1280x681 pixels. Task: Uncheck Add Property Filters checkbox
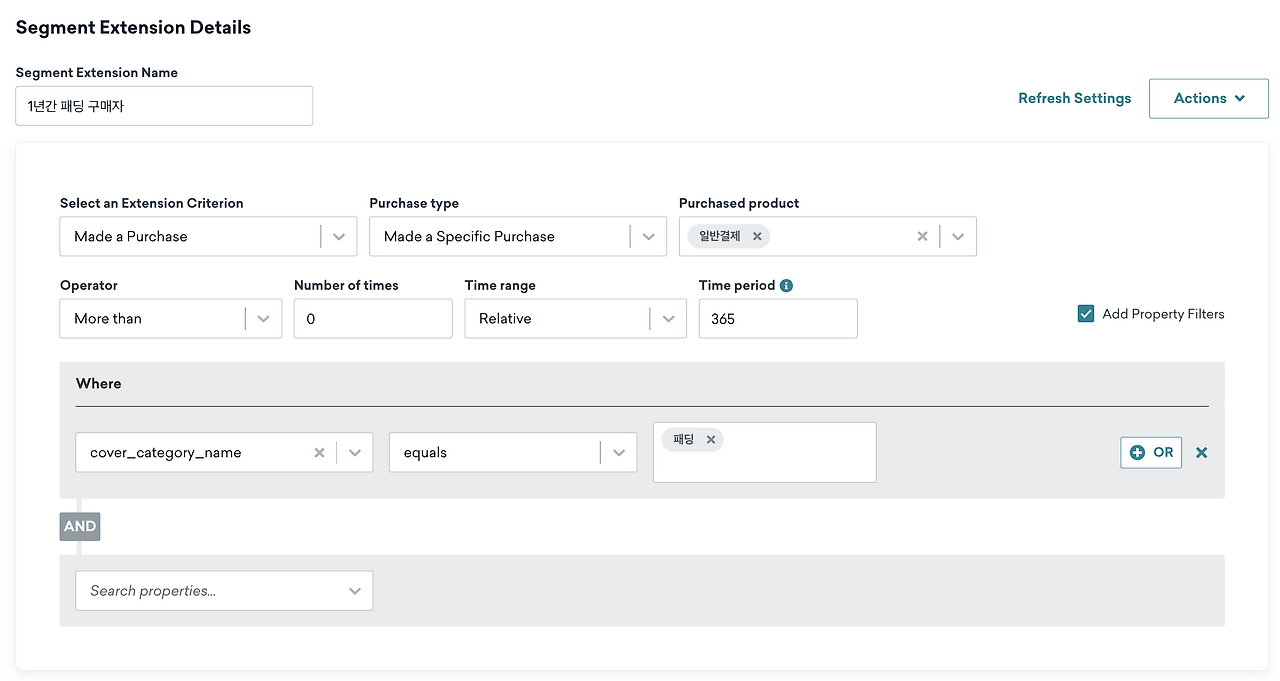(1086, 314)
